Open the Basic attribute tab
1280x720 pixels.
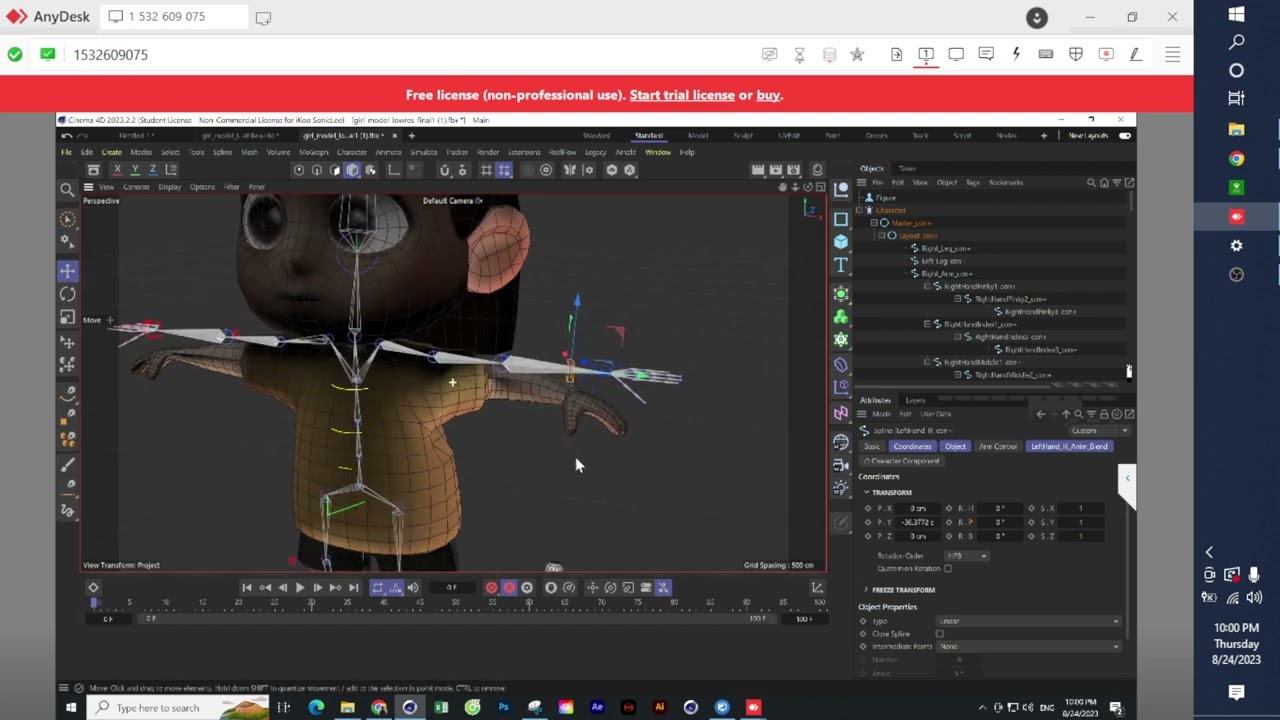point(872,446)
